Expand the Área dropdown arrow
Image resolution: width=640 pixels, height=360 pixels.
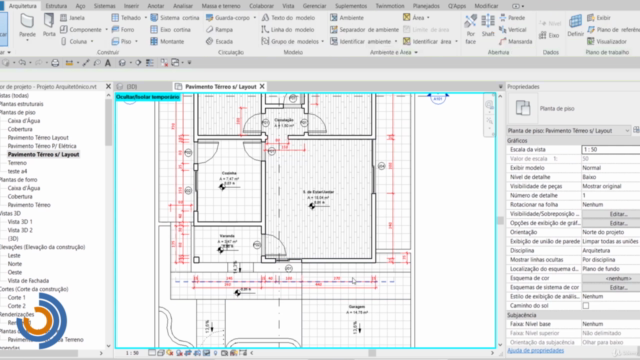pyautogui.click(x=428, y=18)
